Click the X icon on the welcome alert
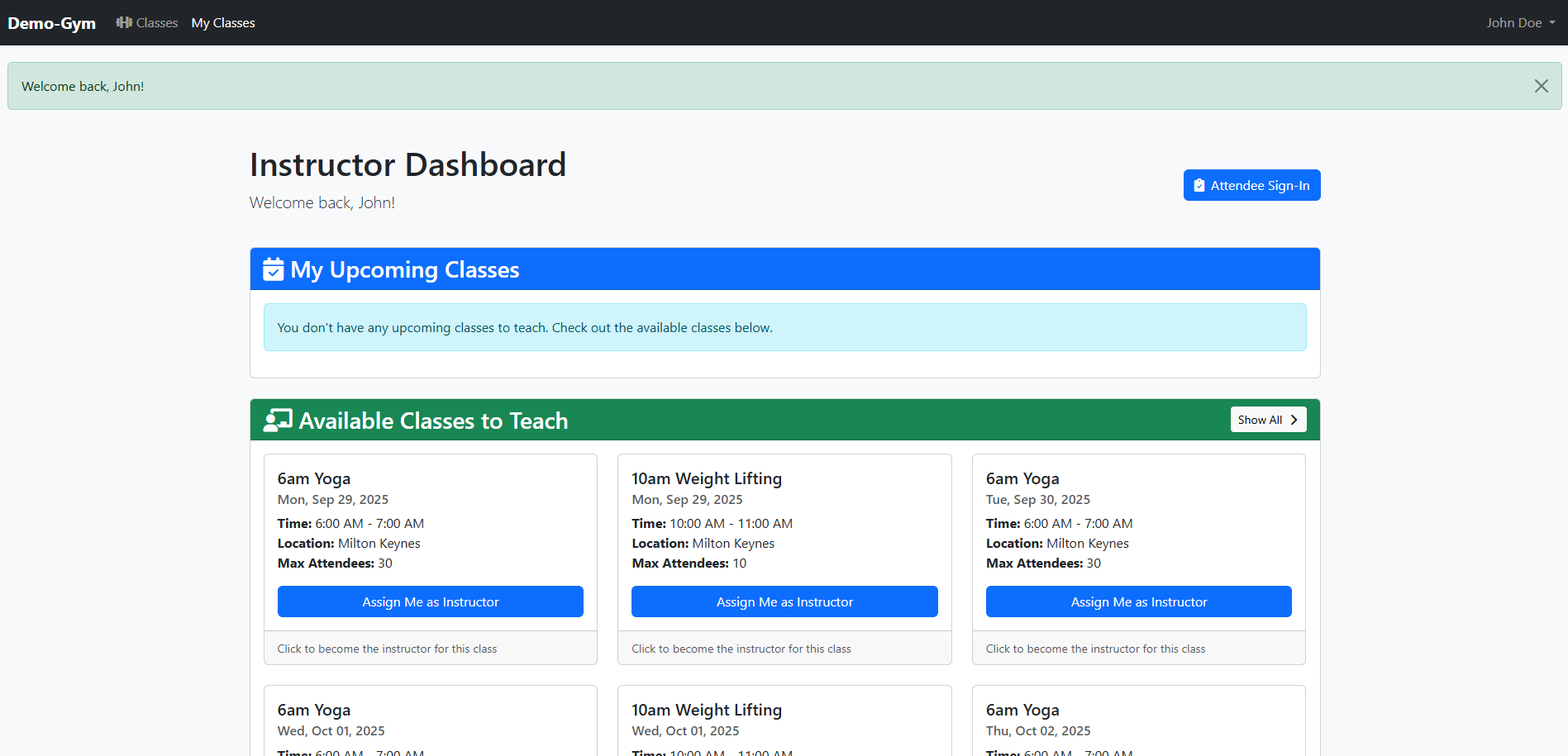The width and height of the screenshot is (1568, 756). tap(1541, 85)
